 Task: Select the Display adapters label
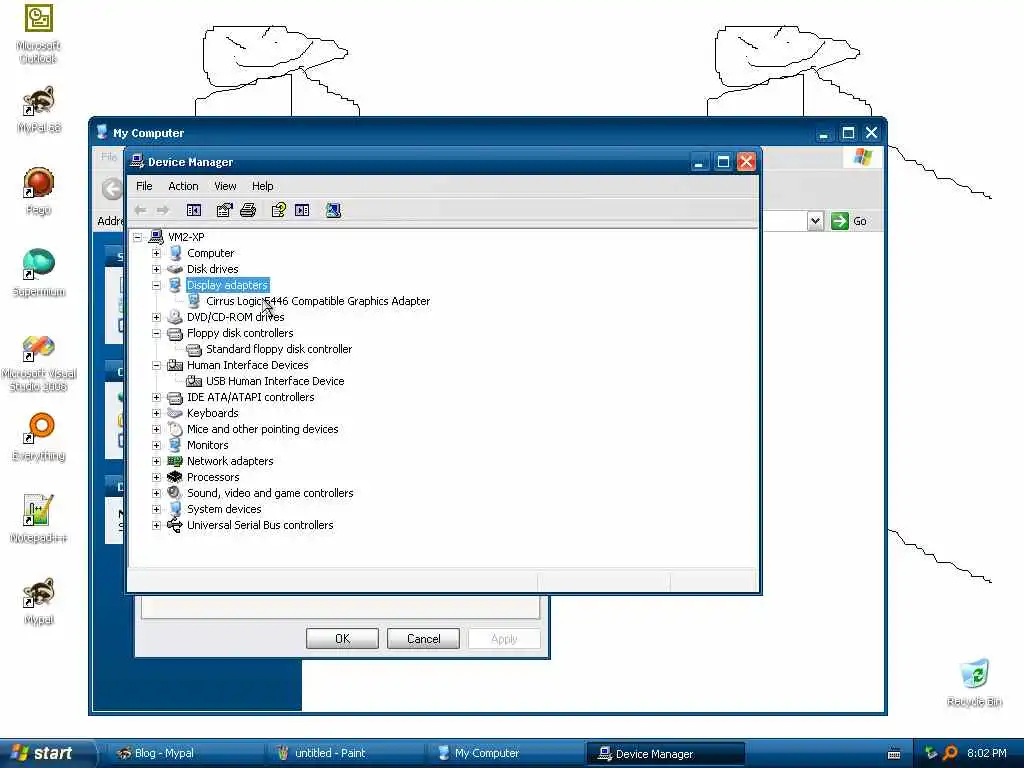point(227,285)
